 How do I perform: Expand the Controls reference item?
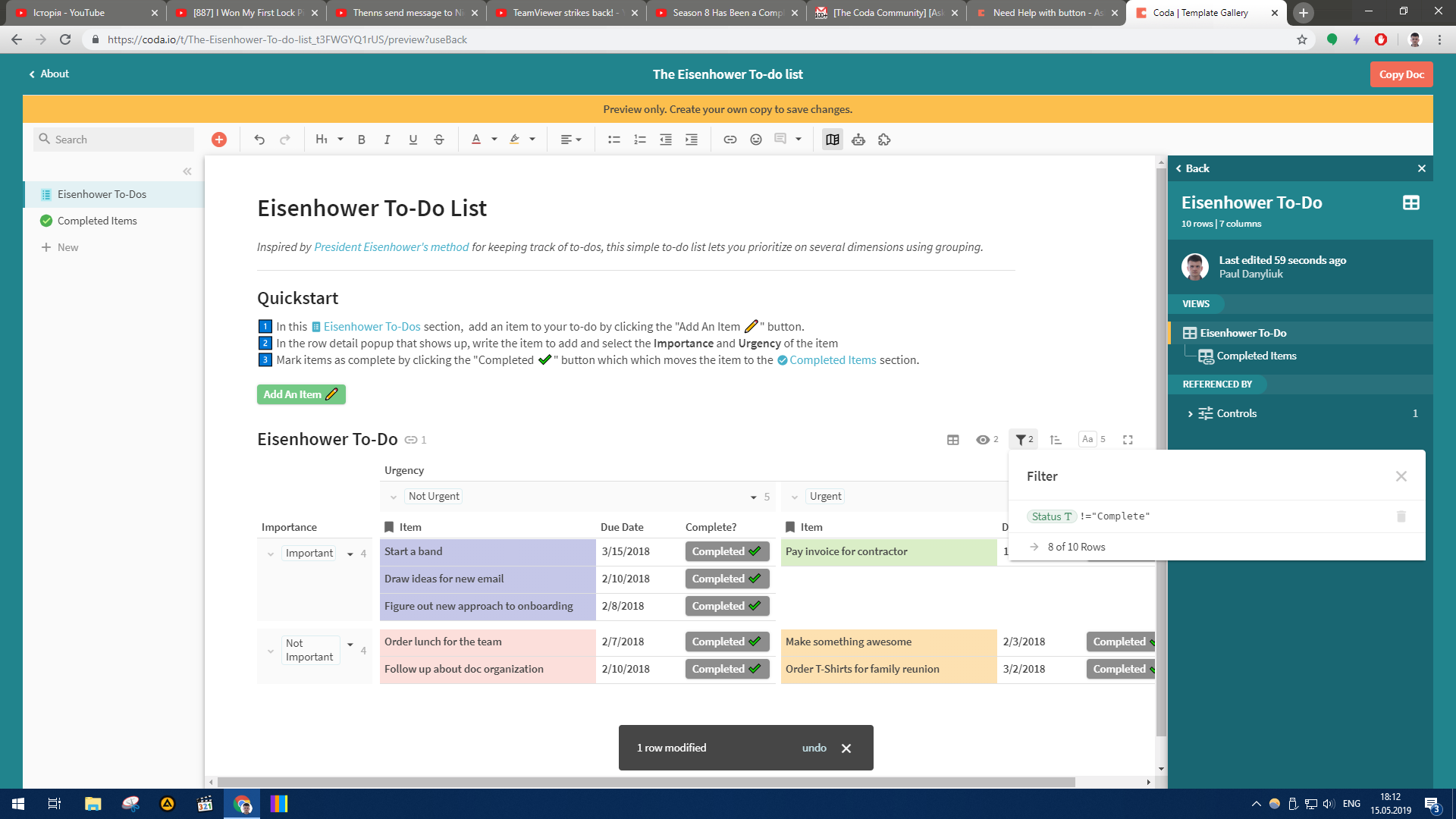click(x=1191, y=414)
